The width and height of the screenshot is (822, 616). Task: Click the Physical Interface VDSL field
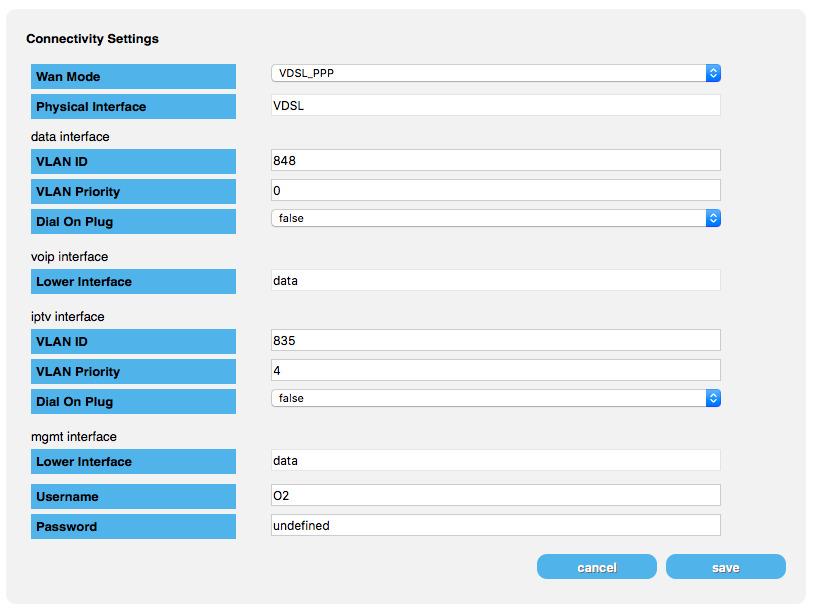click(495, 105)
